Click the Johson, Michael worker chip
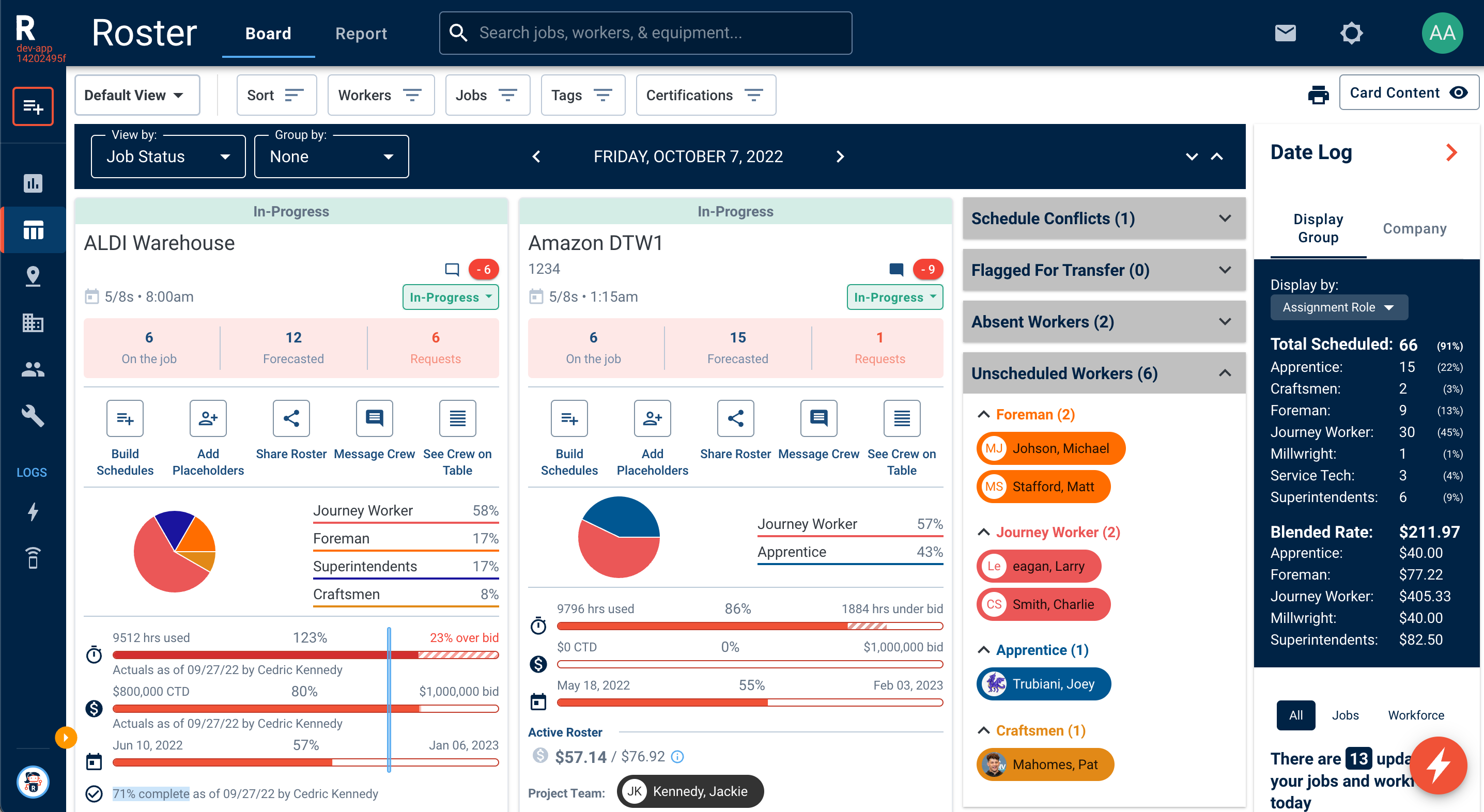The height and width of the screenshot is (812, 1484). (x=1050, y=448)
